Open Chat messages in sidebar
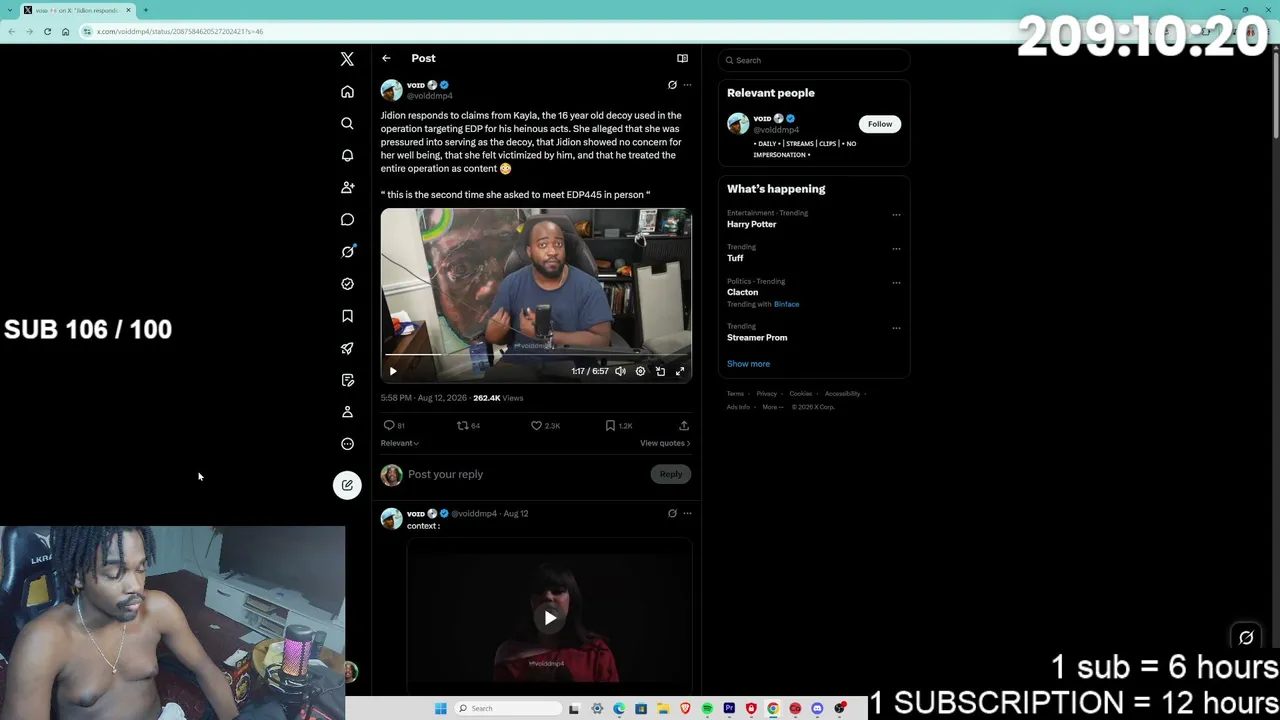The image size is (1280, 720). [347, 220]
